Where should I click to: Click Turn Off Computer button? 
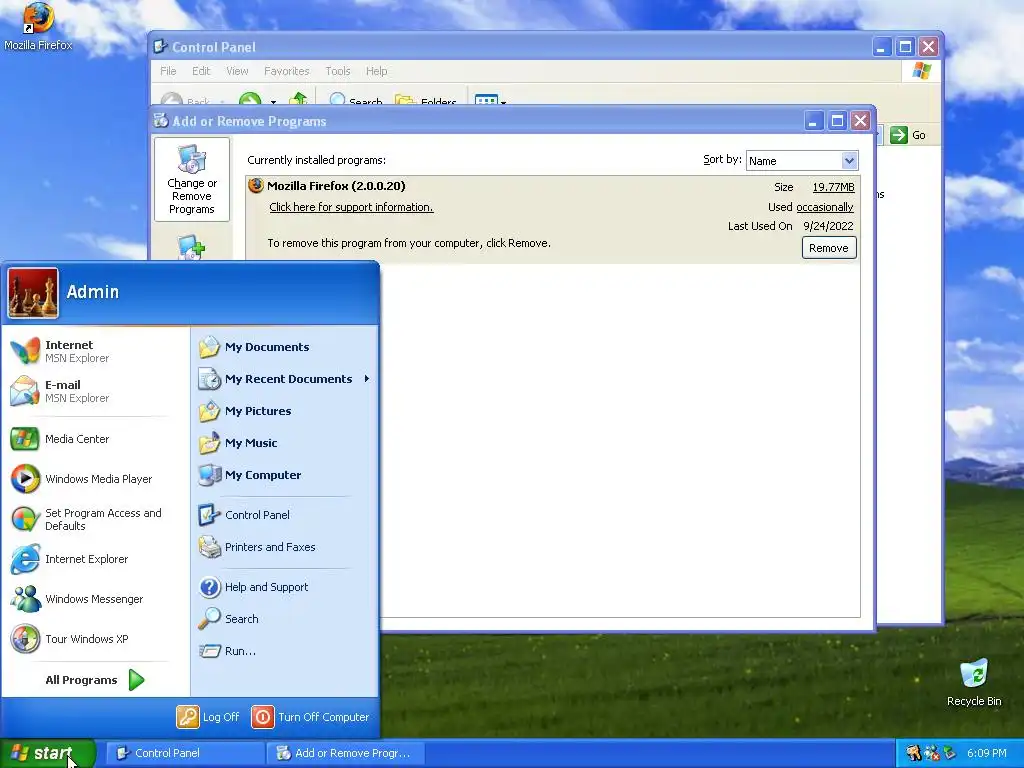coord(311,716)
